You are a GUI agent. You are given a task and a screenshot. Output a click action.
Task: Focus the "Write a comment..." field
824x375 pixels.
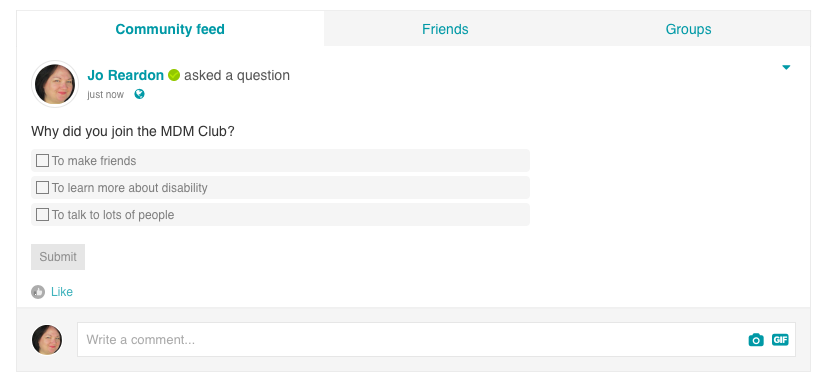coord(436,339)
